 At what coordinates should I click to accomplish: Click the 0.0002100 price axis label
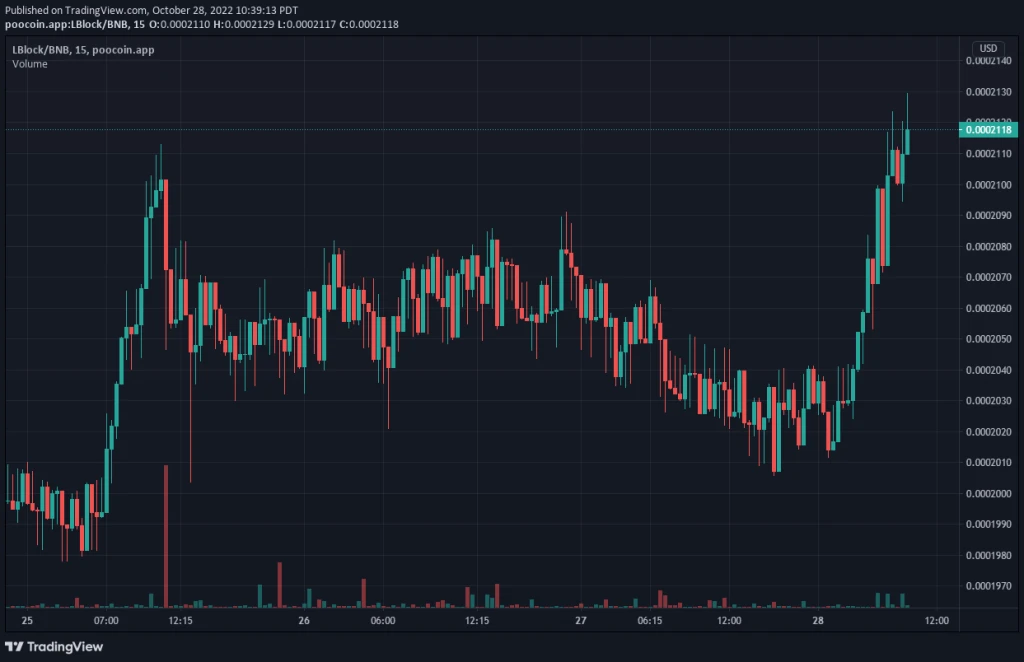(x=988, y=185)
